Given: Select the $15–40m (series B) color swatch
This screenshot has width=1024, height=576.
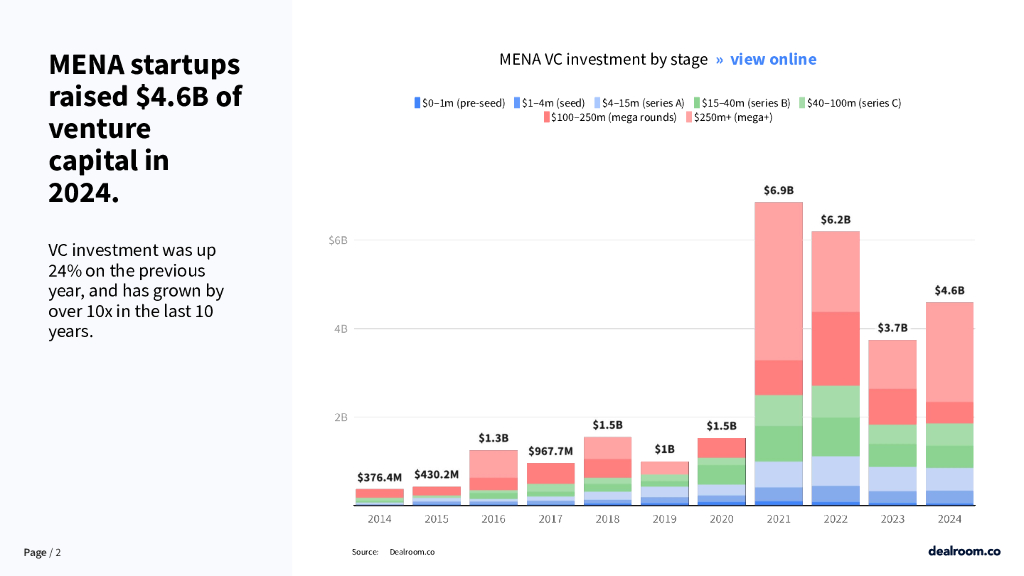Looking at the screenshot, I should [x=697, y=103].
